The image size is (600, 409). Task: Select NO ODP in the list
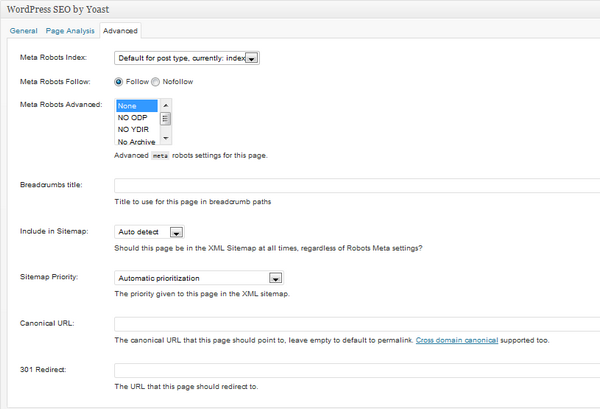pyautogui.click(x=137, y=118)
